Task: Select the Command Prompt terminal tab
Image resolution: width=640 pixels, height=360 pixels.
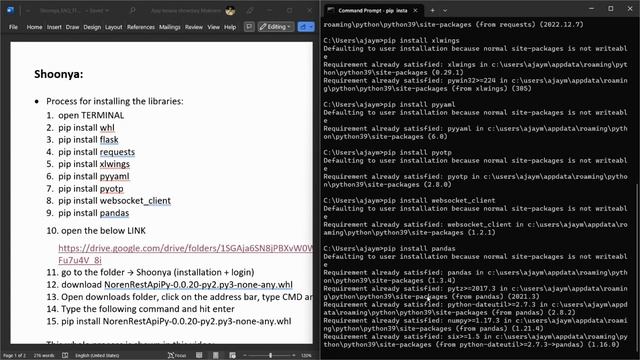Action: [373, 10]
